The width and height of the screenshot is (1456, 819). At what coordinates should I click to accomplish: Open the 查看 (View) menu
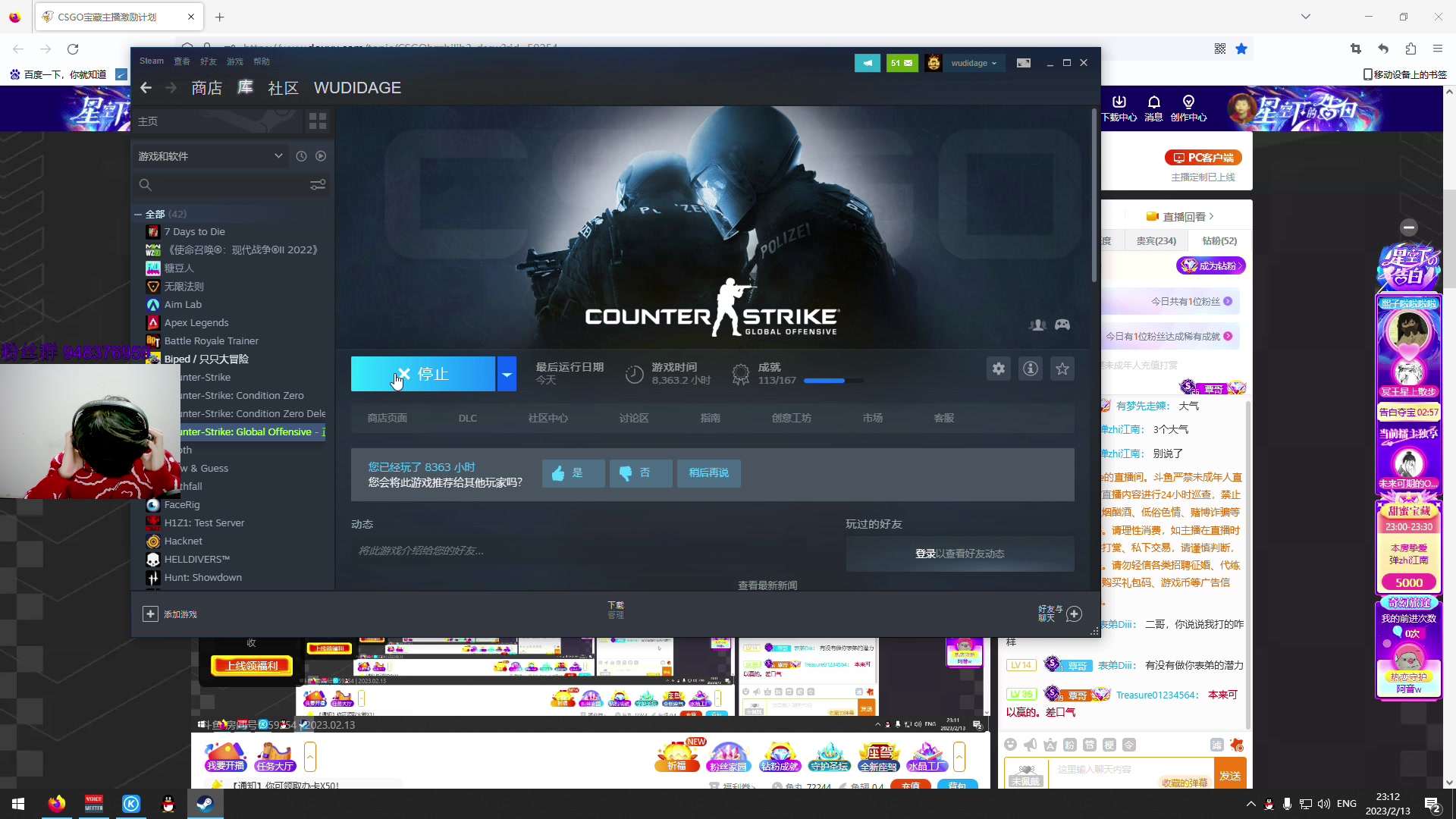click(182, 61)
